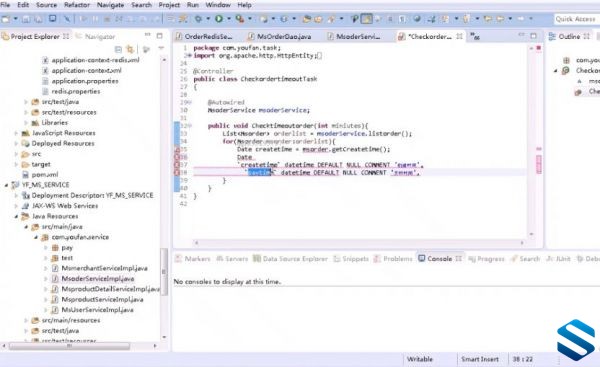The width and height of the screenshot is (600, 367).
Task: Click the globe web browser toolbar icon
Action: [x=417, y=19]
